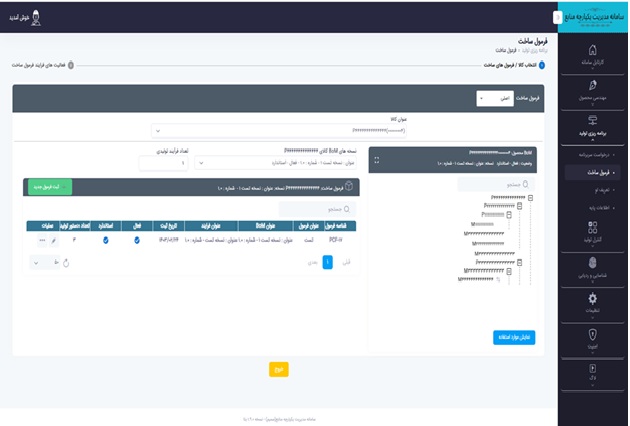Click the user avatar beside خوش آمدید

36,18
